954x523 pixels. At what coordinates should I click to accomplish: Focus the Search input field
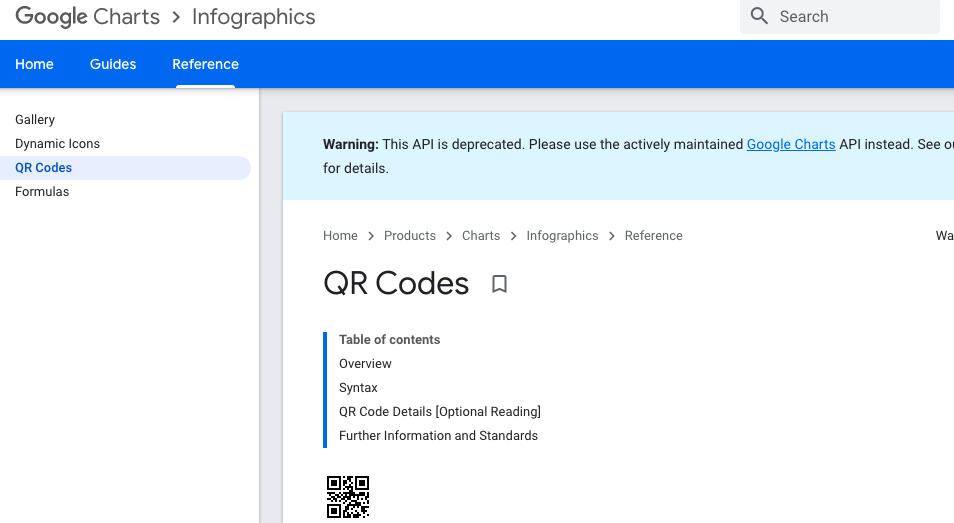tap(840, 16)
